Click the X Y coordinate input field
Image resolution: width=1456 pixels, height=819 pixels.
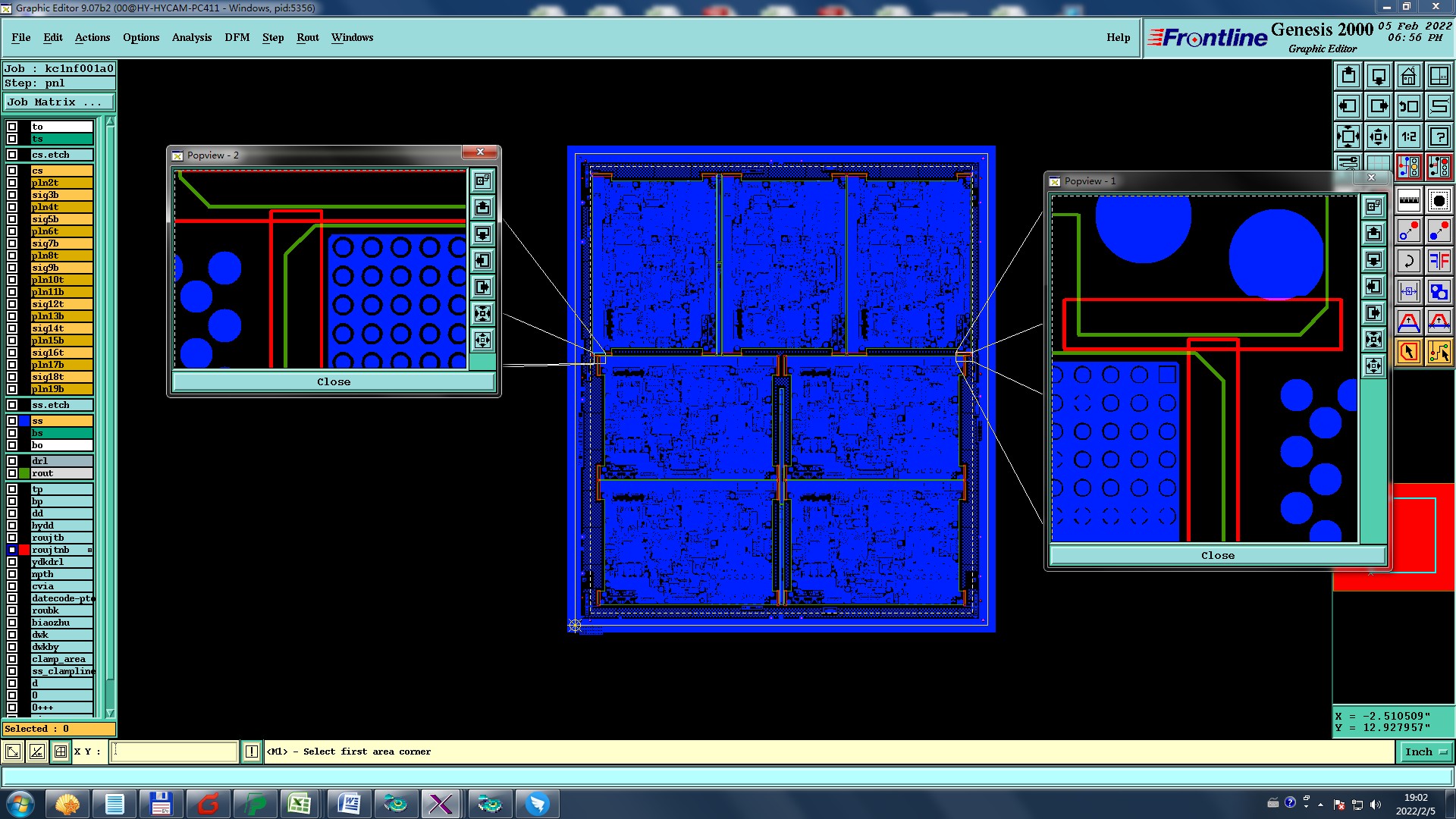174,752
